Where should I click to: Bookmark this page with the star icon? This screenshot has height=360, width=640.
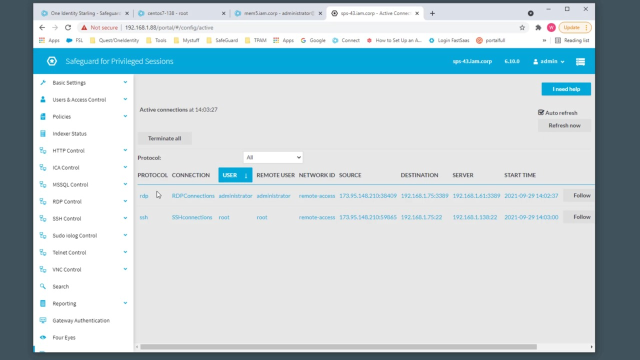pyautogui.click(x=522, y=28)
